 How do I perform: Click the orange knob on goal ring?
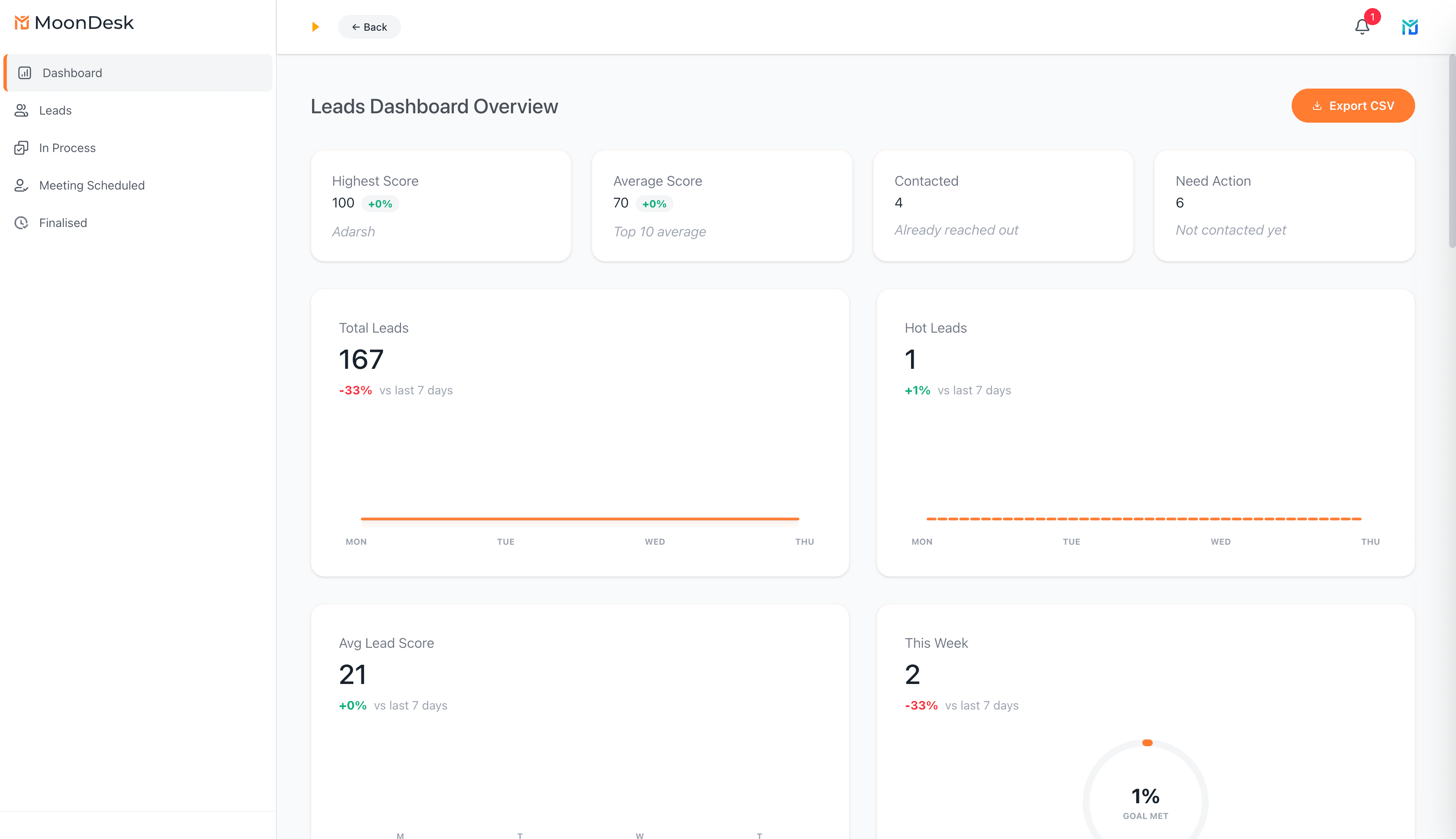(x=1147, y=743)
